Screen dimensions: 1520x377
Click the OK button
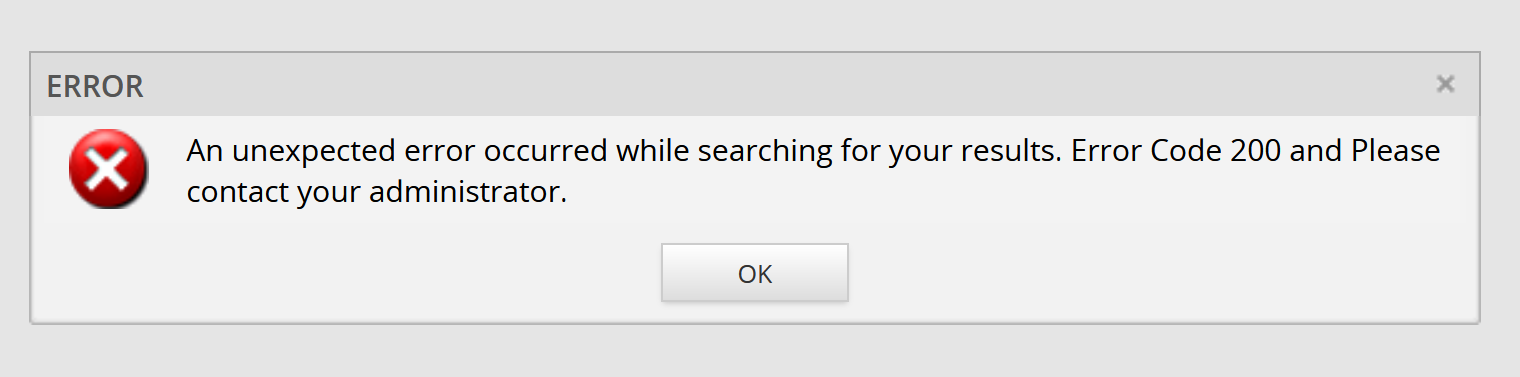754,273
